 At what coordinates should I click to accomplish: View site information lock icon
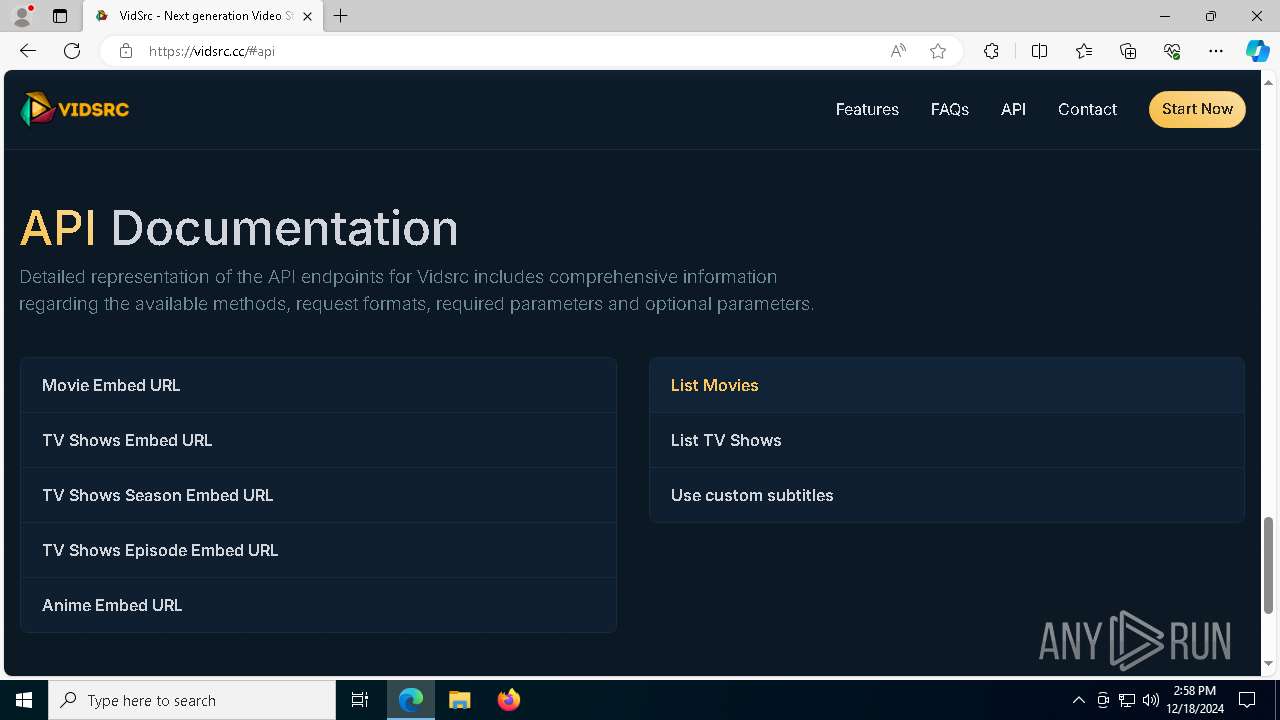point(126,51)
